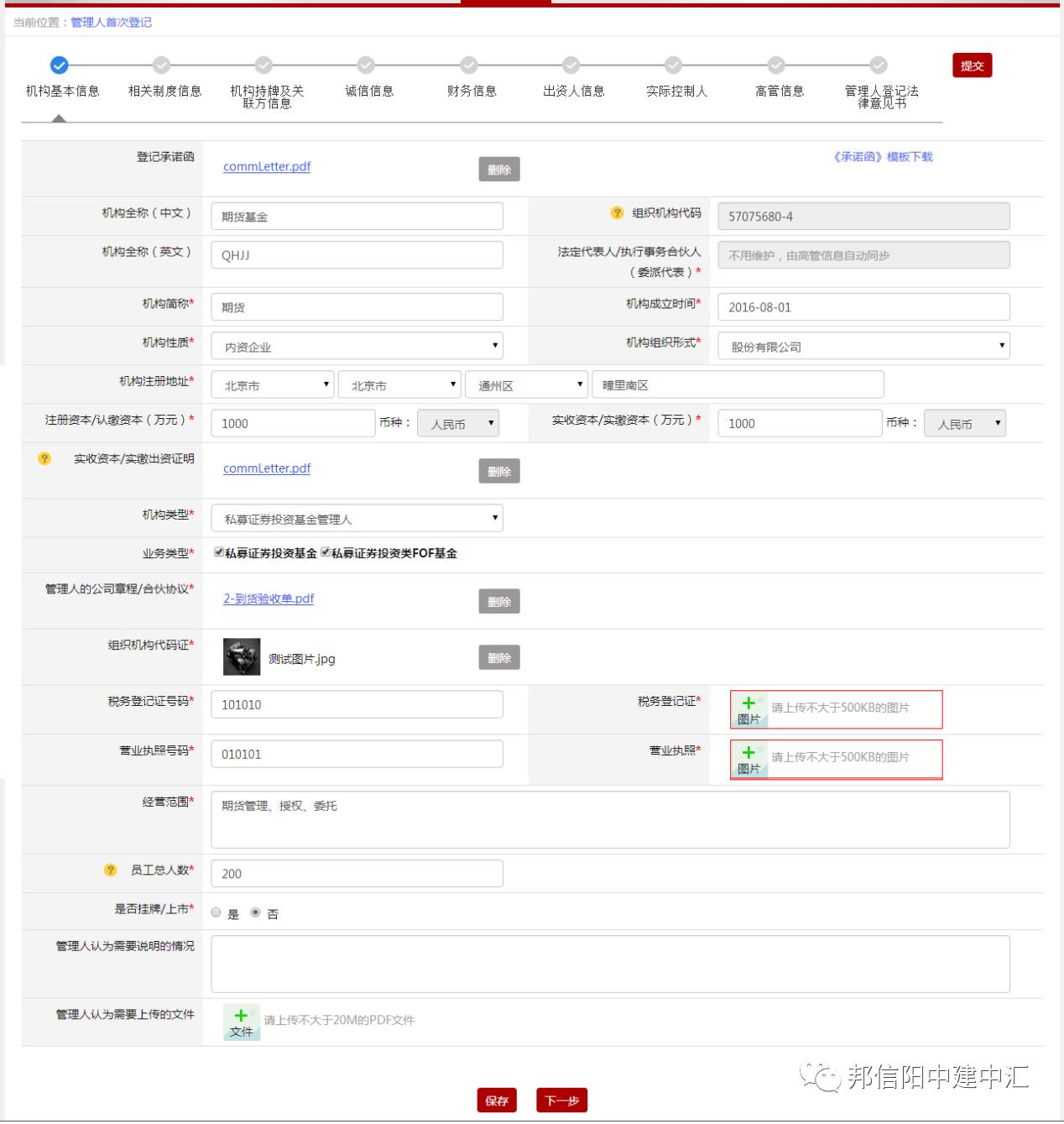1064x1124 pixels.
Task: Click the 经营范围 text area
Action: 610,819
